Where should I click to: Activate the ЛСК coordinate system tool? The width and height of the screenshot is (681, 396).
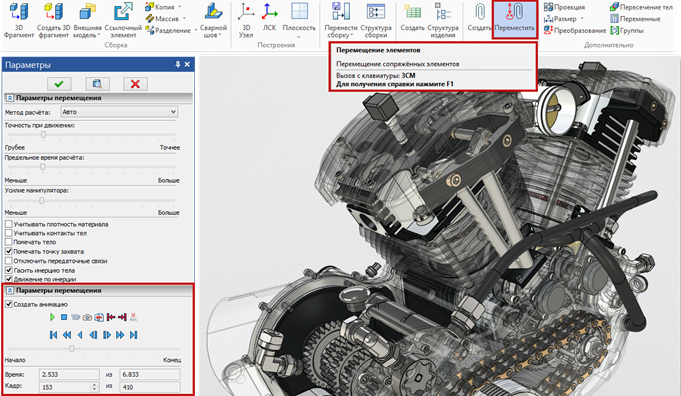[269, 17]
